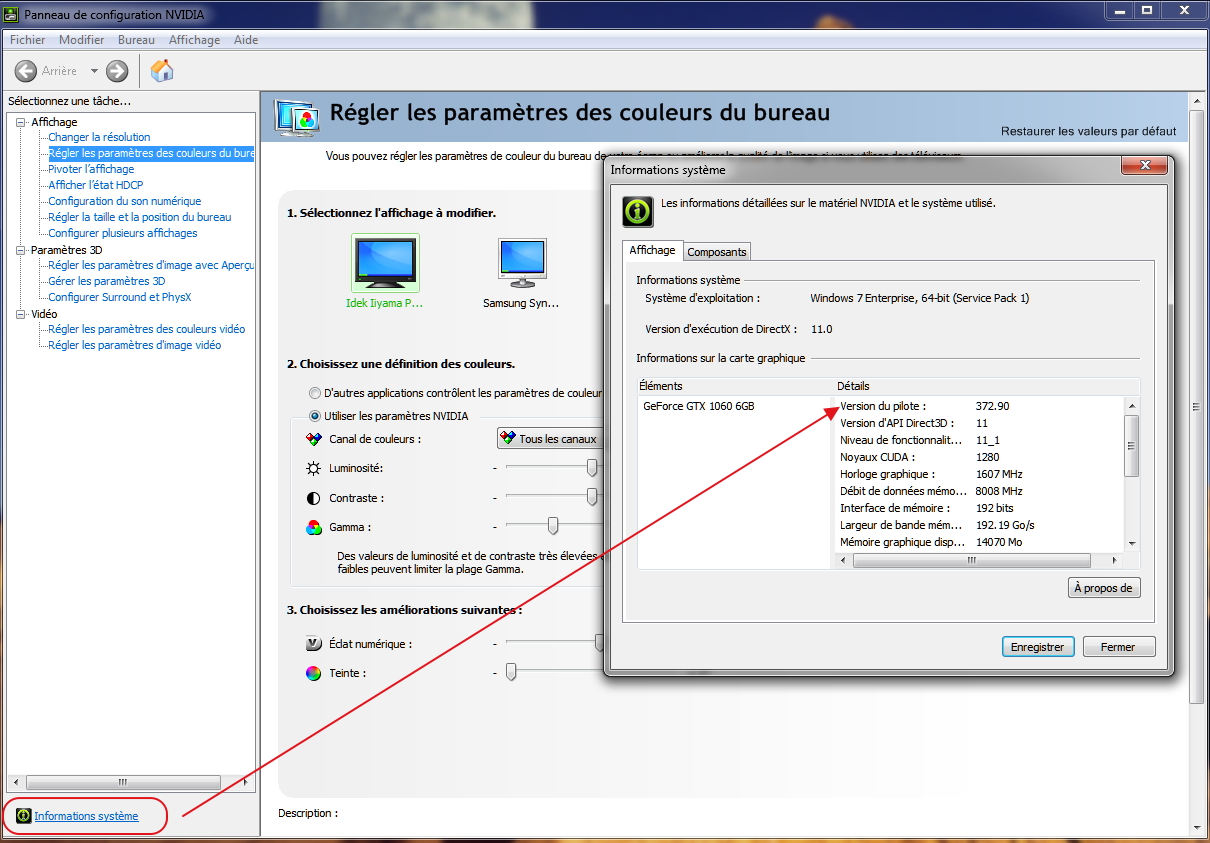This screenshot has height=843, width=1210.
Task: Open Régler les paramètres d'image vidéo
Action: 135,345
